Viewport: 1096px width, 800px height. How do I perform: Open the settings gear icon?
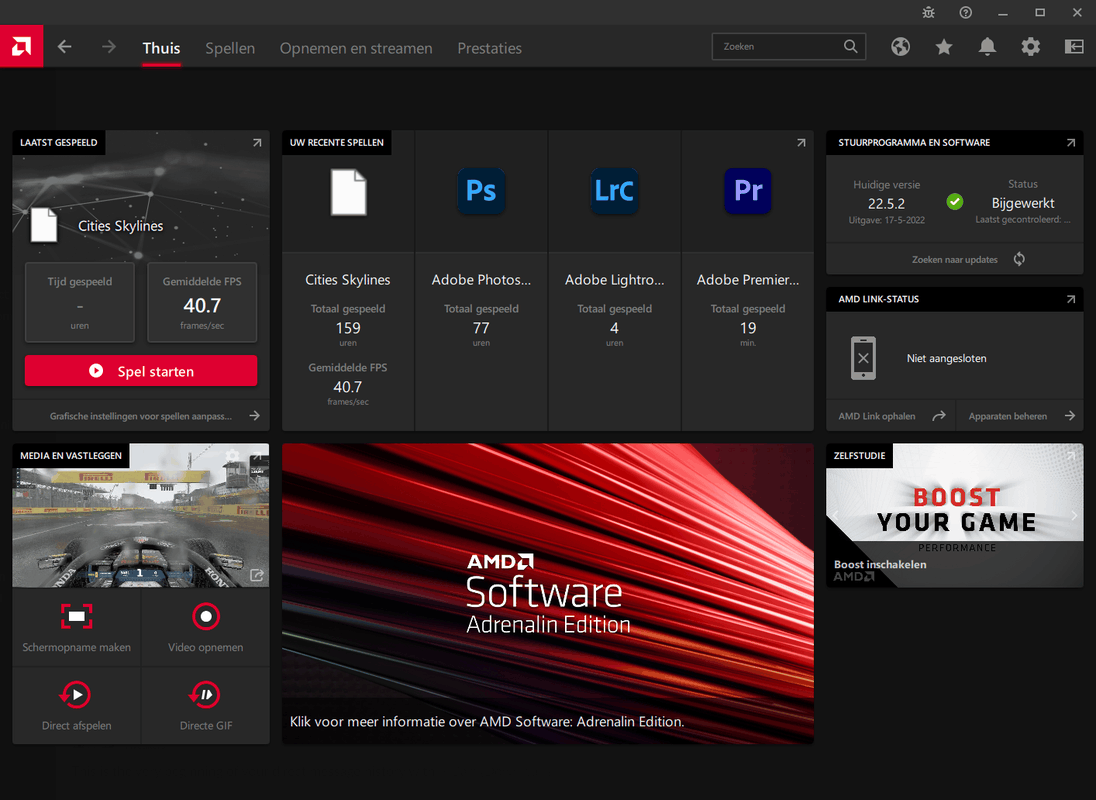coord(1031,46)
